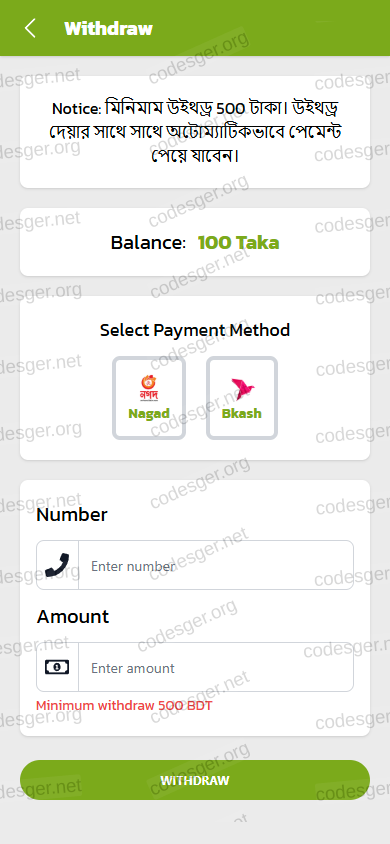This screenshot has width=390, height=844.
Task: Select Nagad as payment method
Action: pos(149,398)
